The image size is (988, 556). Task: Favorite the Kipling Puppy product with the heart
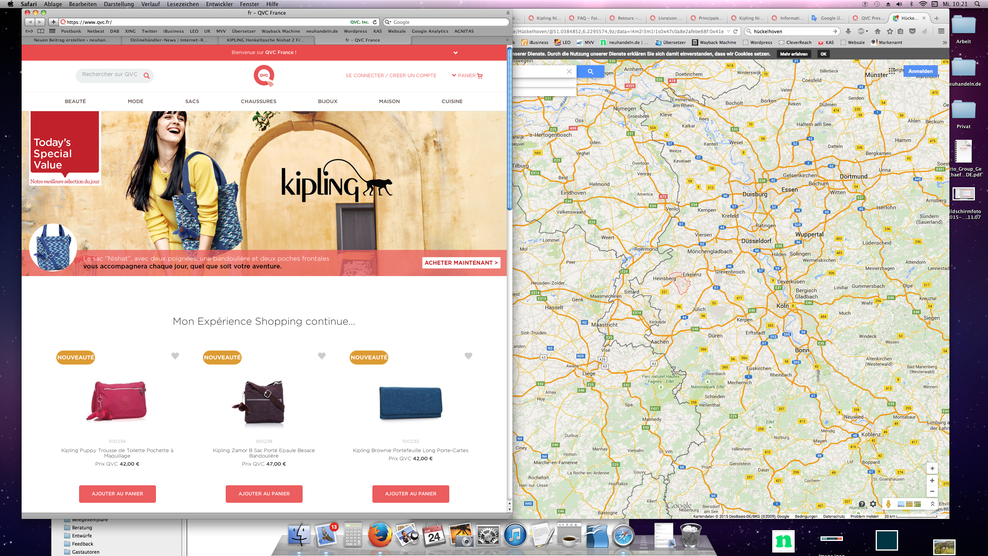[175, 356]
